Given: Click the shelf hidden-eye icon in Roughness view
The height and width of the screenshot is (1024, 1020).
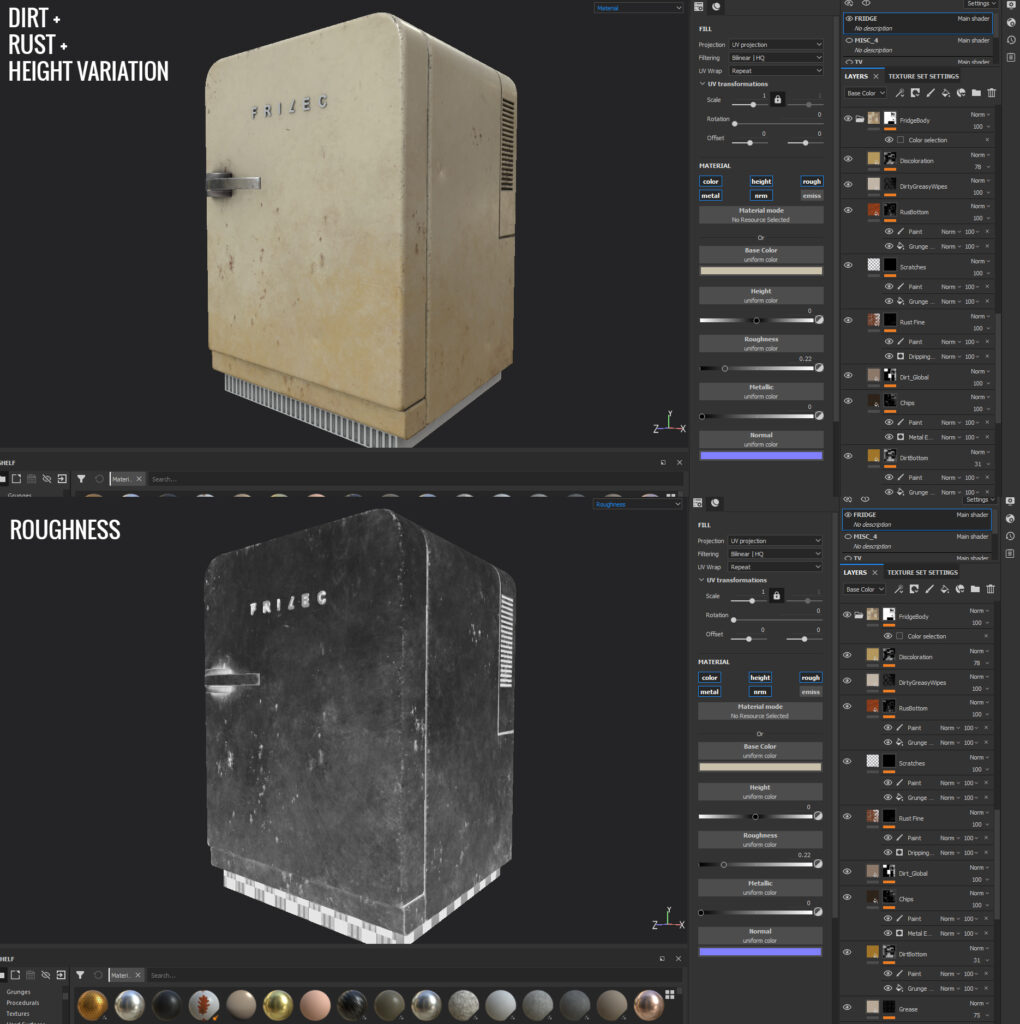Looking at the screenshot, I should [x=46, y=975].
